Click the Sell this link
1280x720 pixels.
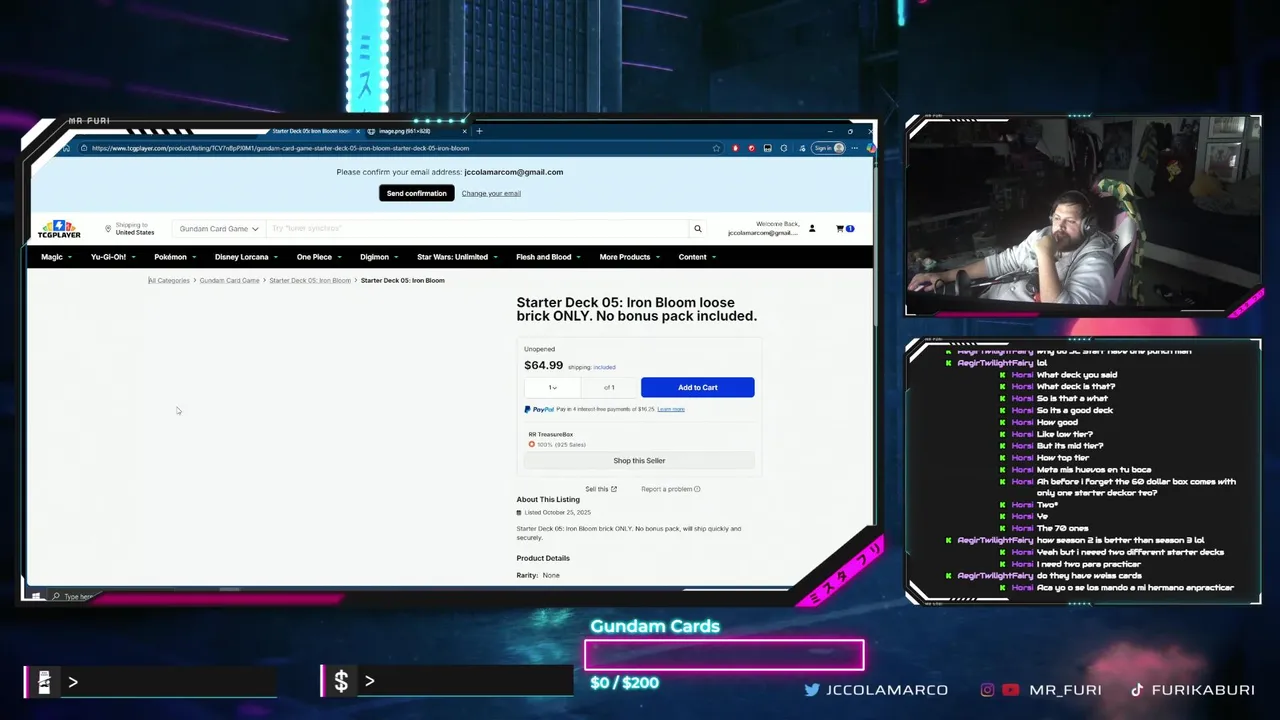tap(601, 489)
